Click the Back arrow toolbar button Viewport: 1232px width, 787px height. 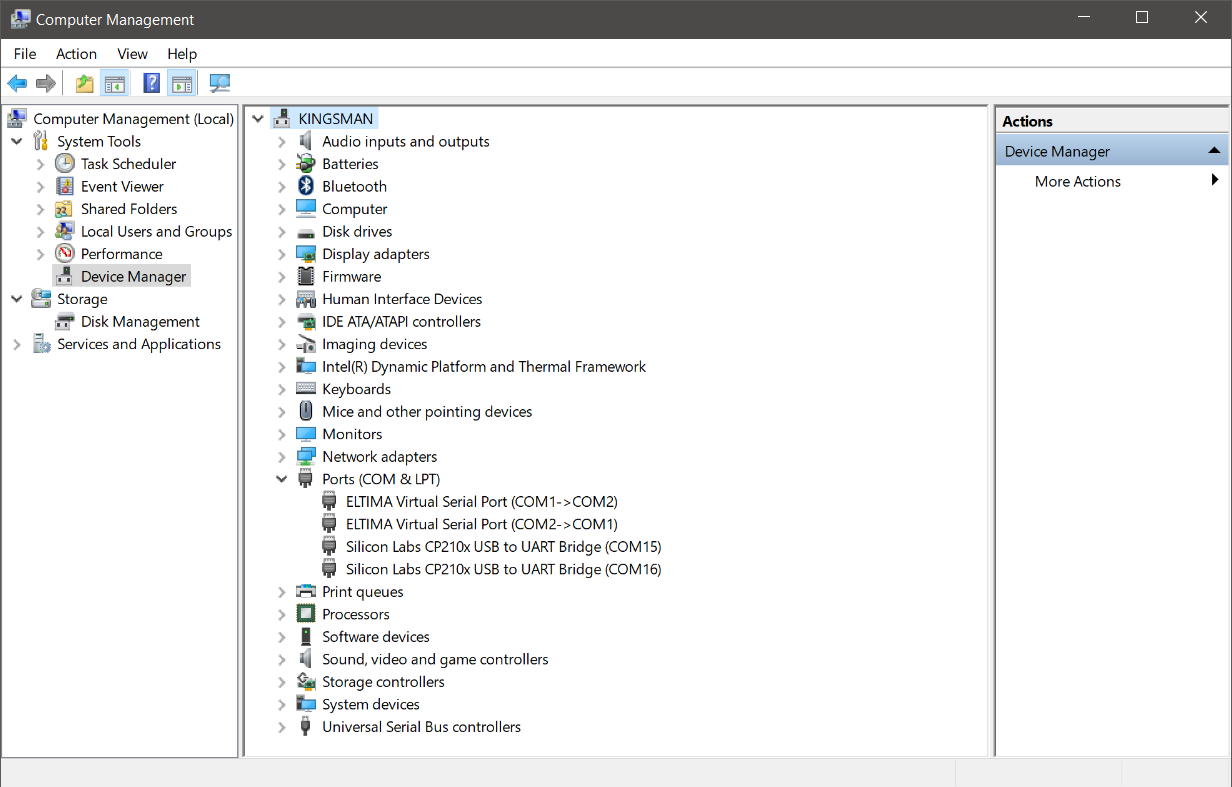(x=17, y=83)
